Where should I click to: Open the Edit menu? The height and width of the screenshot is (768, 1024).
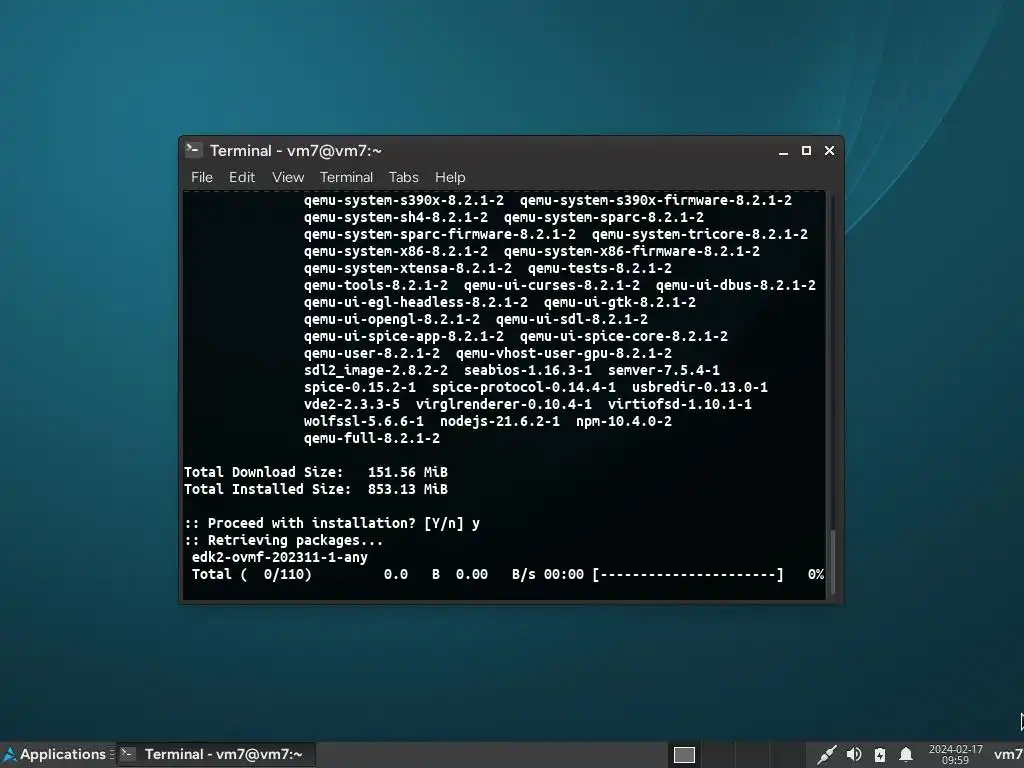click(x=242, y=178)
